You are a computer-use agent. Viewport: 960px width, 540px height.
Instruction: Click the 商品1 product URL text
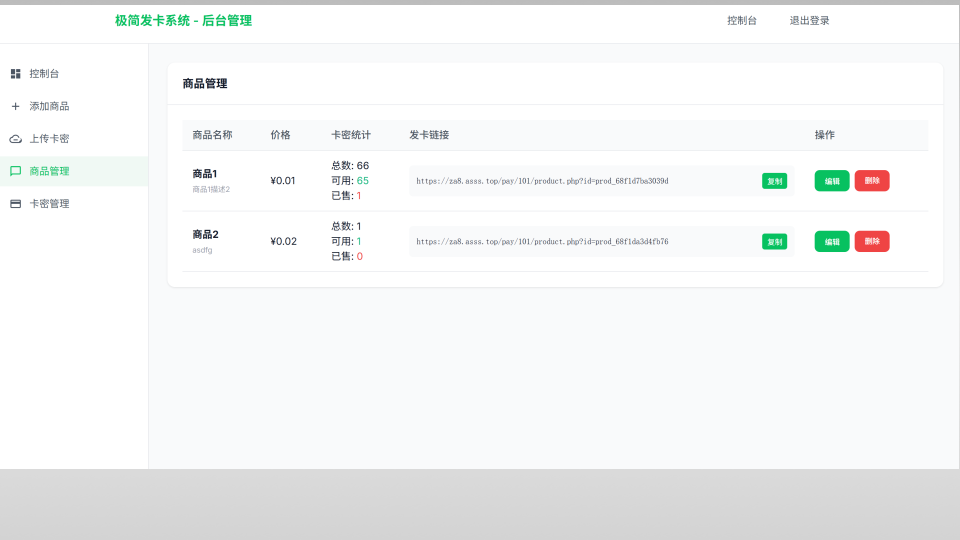[542, 181]
